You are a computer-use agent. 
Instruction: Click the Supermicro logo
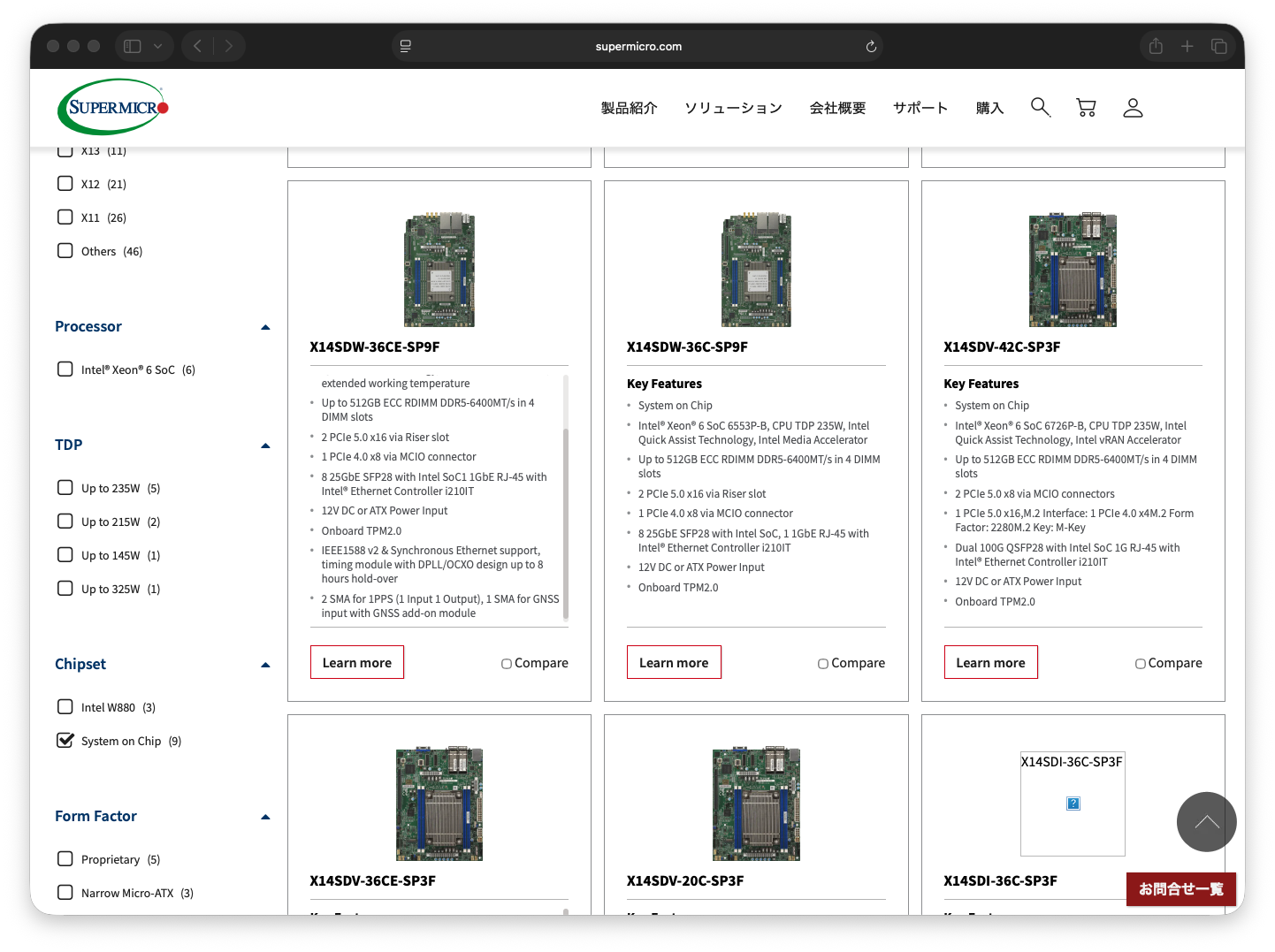[113, 108]
